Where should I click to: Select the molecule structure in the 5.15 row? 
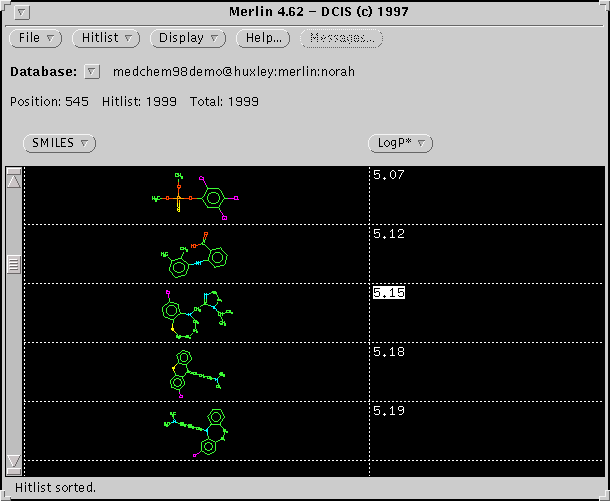(196, 312)
